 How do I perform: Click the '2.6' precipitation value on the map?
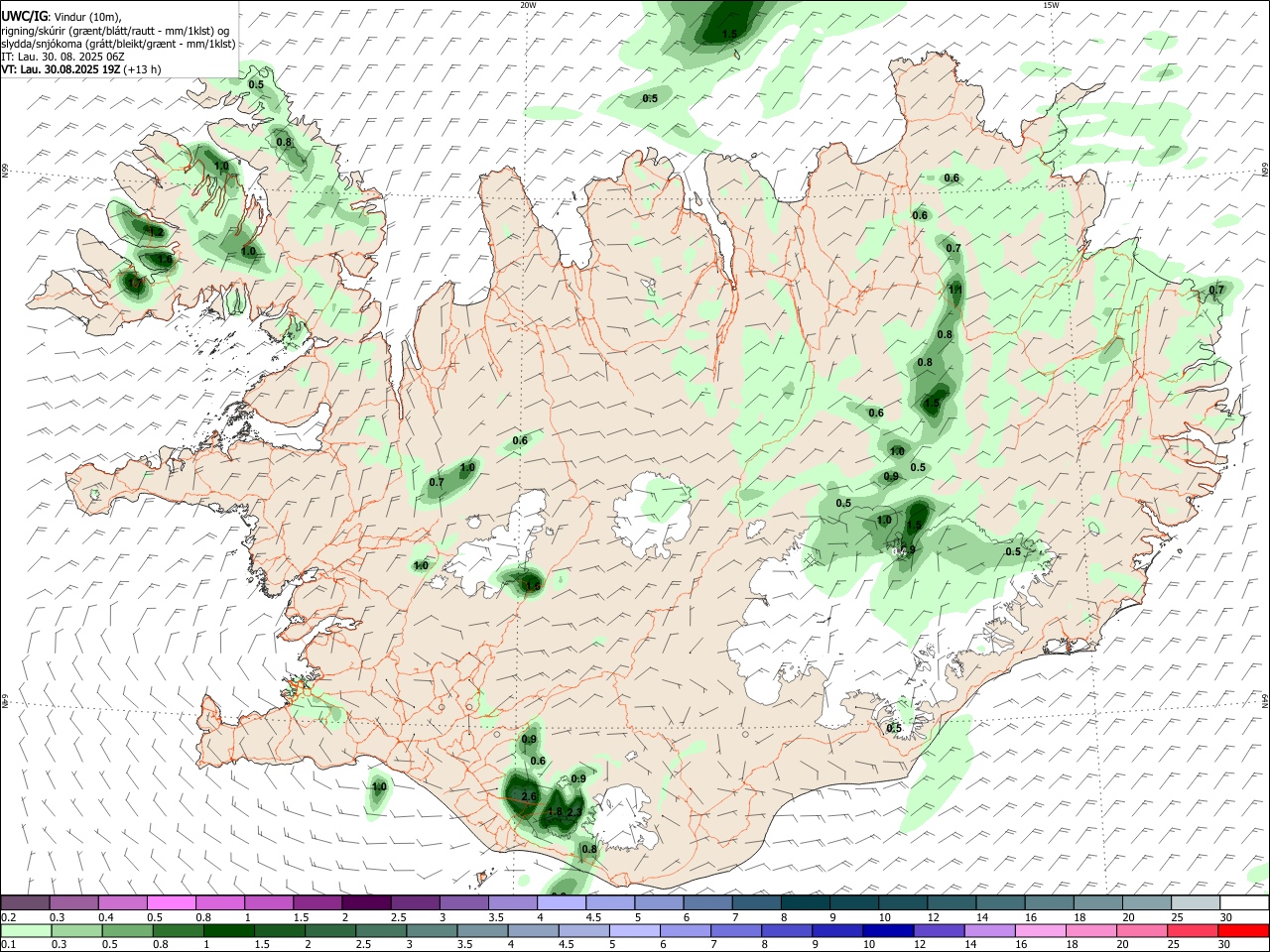click(x=529, y=796)
